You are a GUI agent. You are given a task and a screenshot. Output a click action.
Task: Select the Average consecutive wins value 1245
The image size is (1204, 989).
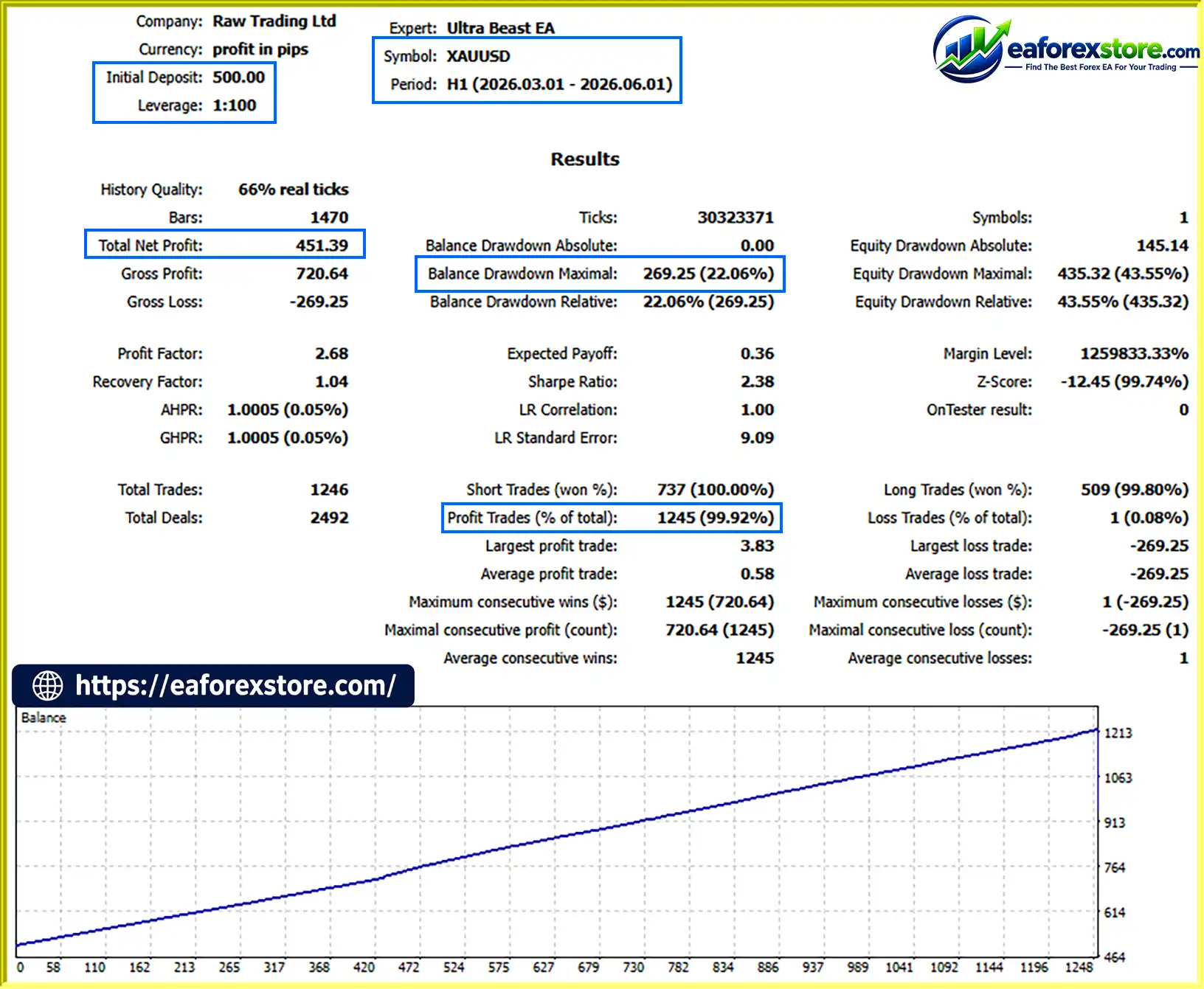coord(755,658)
